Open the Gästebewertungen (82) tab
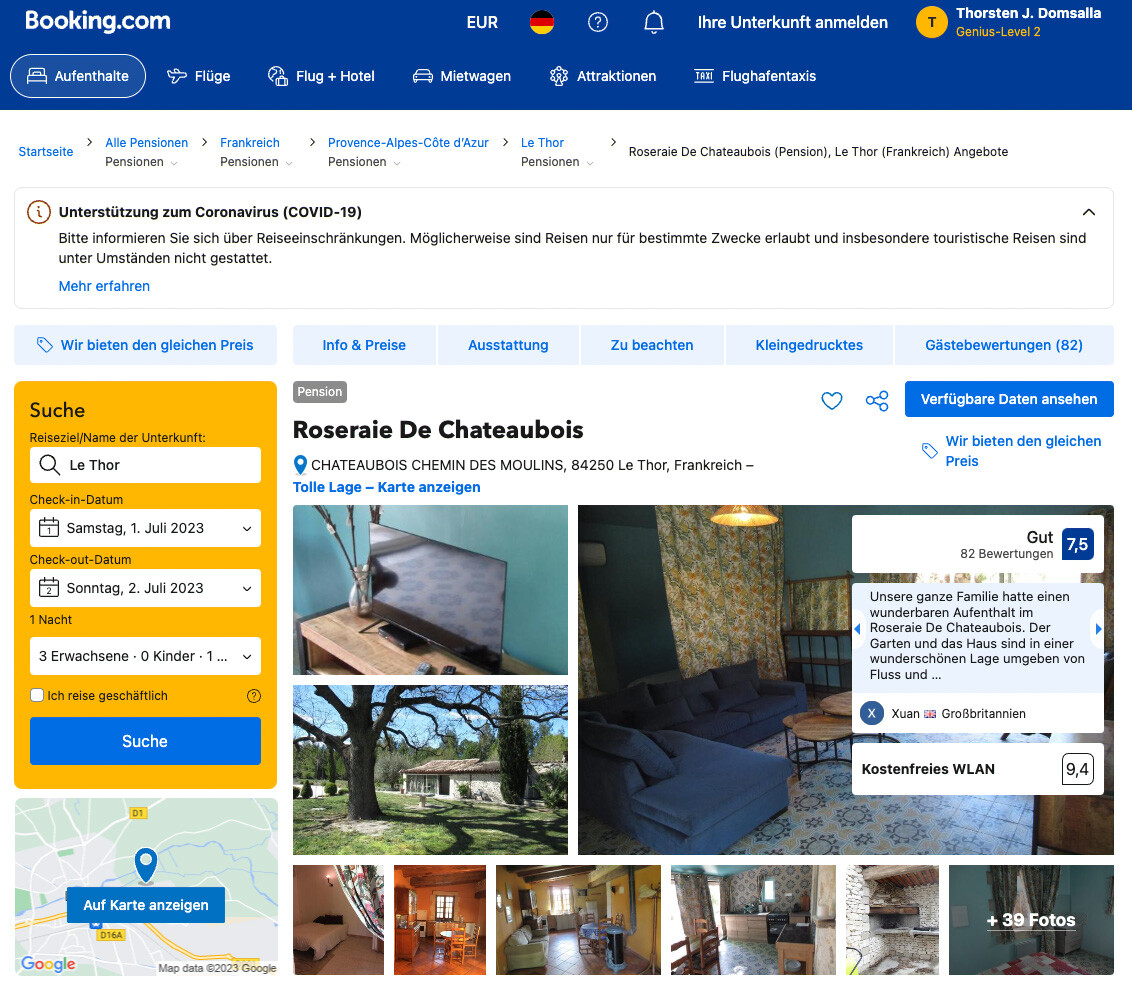Image resolution: width=1132 pixels, height=1001 pixels. (1003, 345)
